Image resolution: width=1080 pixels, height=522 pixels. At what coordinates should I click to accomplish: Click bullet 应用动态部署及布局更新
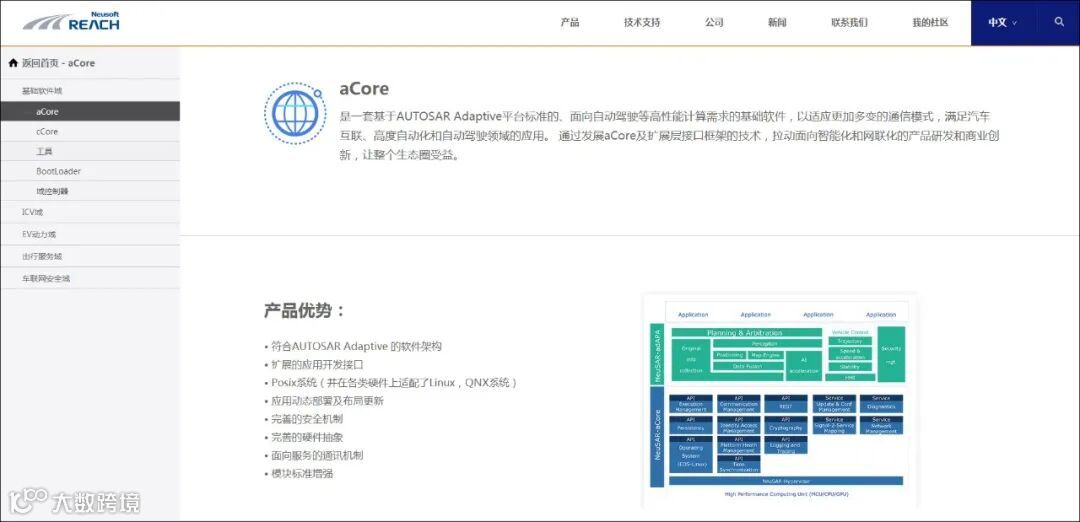point(324,401)
